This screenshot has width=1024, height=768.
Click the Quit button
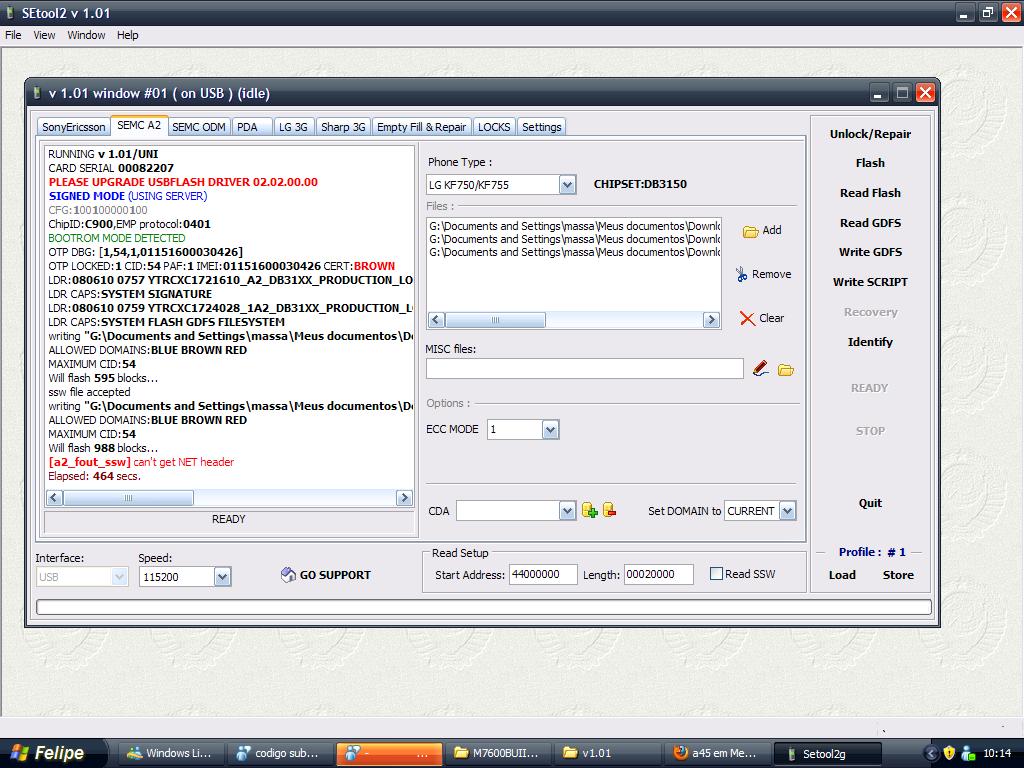pos(870,503)
